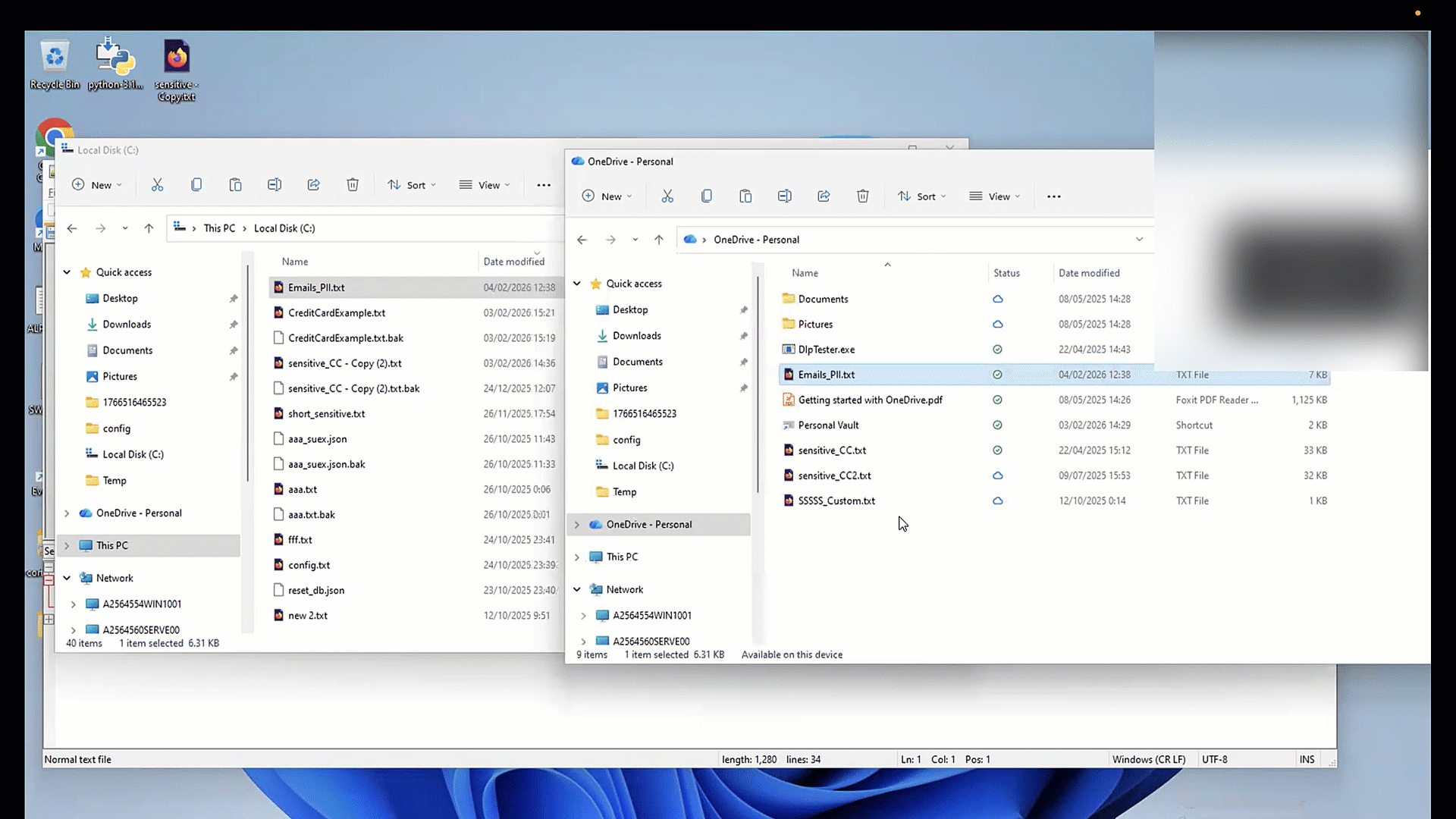The image size is (1456, 819).
Task: Expand address bar history dropdown in OneDrive
Action: 1139,240
